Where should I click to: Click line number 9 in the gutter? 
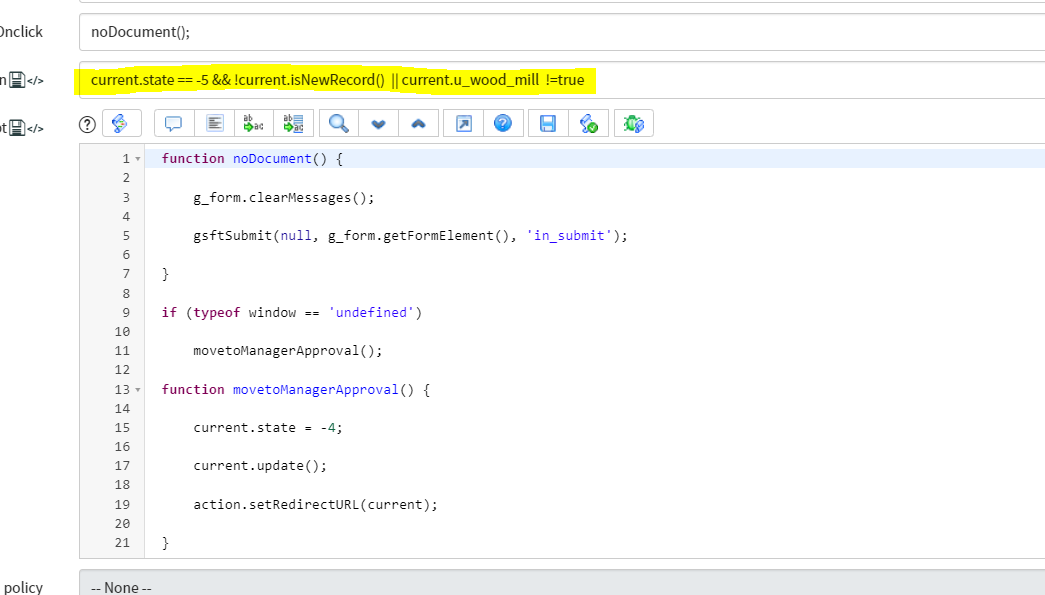126,312
